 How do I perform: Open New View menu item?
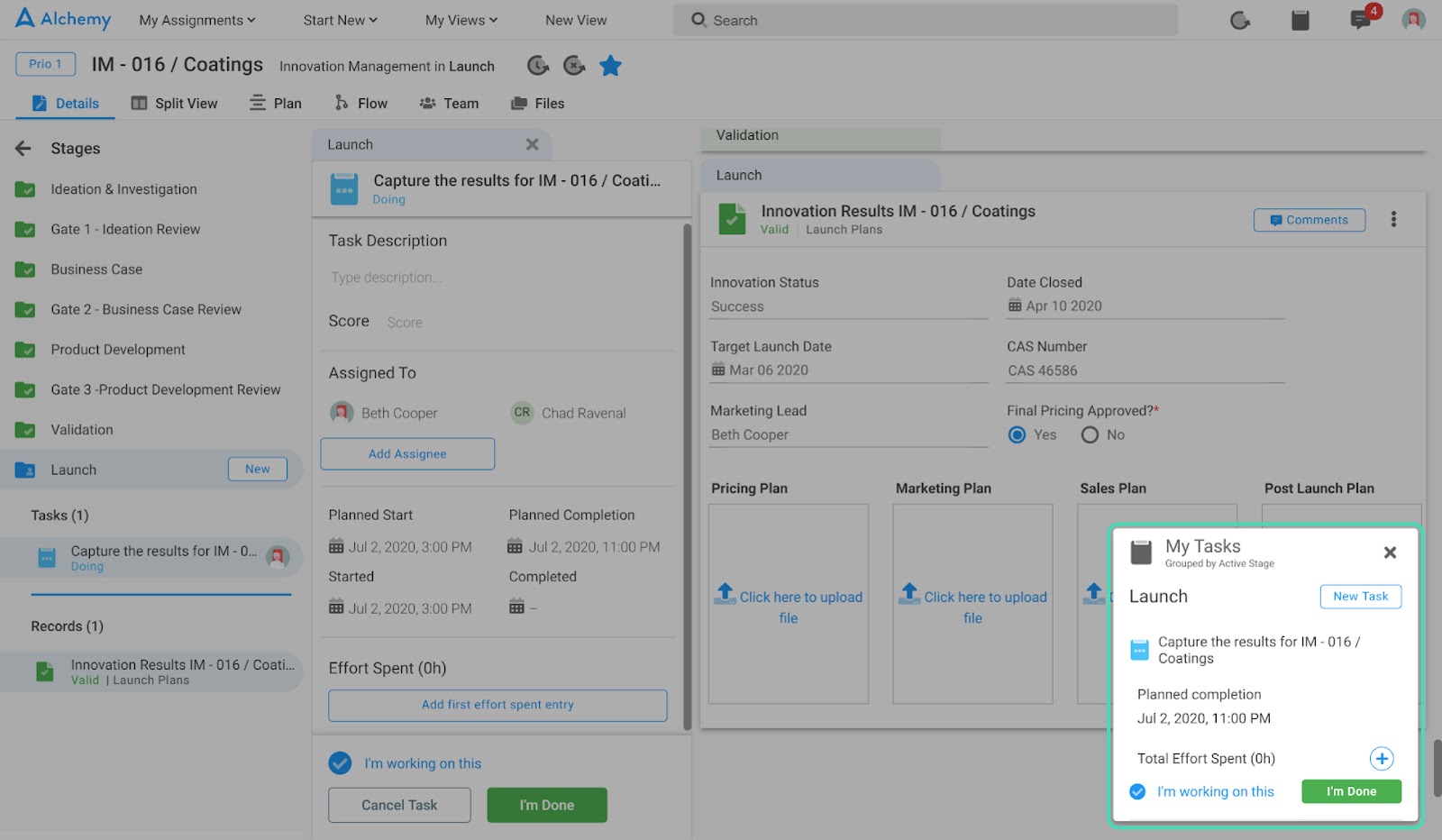click(x=576, y=20)
